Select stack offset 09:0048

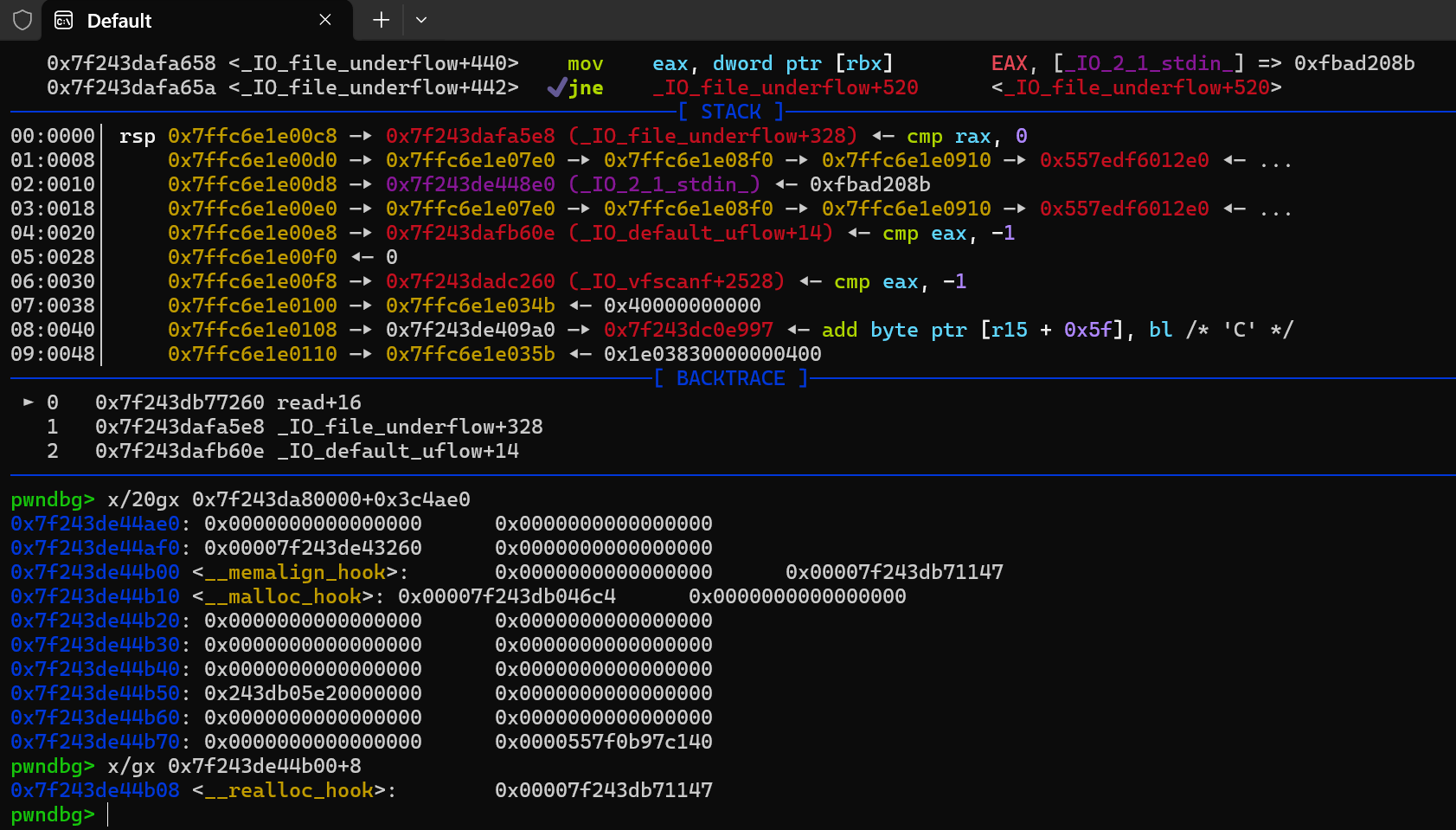pyautogui.click(x=53, y=354)
